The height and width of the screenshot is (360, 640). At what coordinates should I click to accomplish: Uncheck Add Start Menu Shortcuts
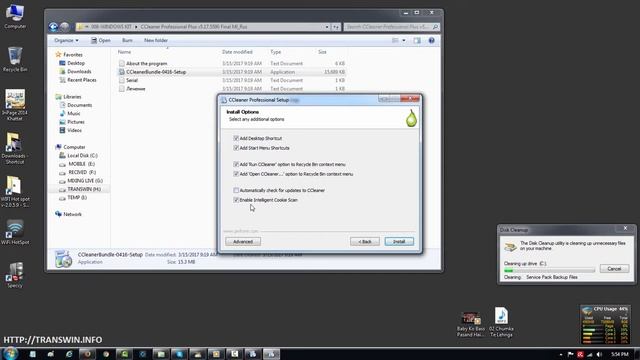click(236, 148)
